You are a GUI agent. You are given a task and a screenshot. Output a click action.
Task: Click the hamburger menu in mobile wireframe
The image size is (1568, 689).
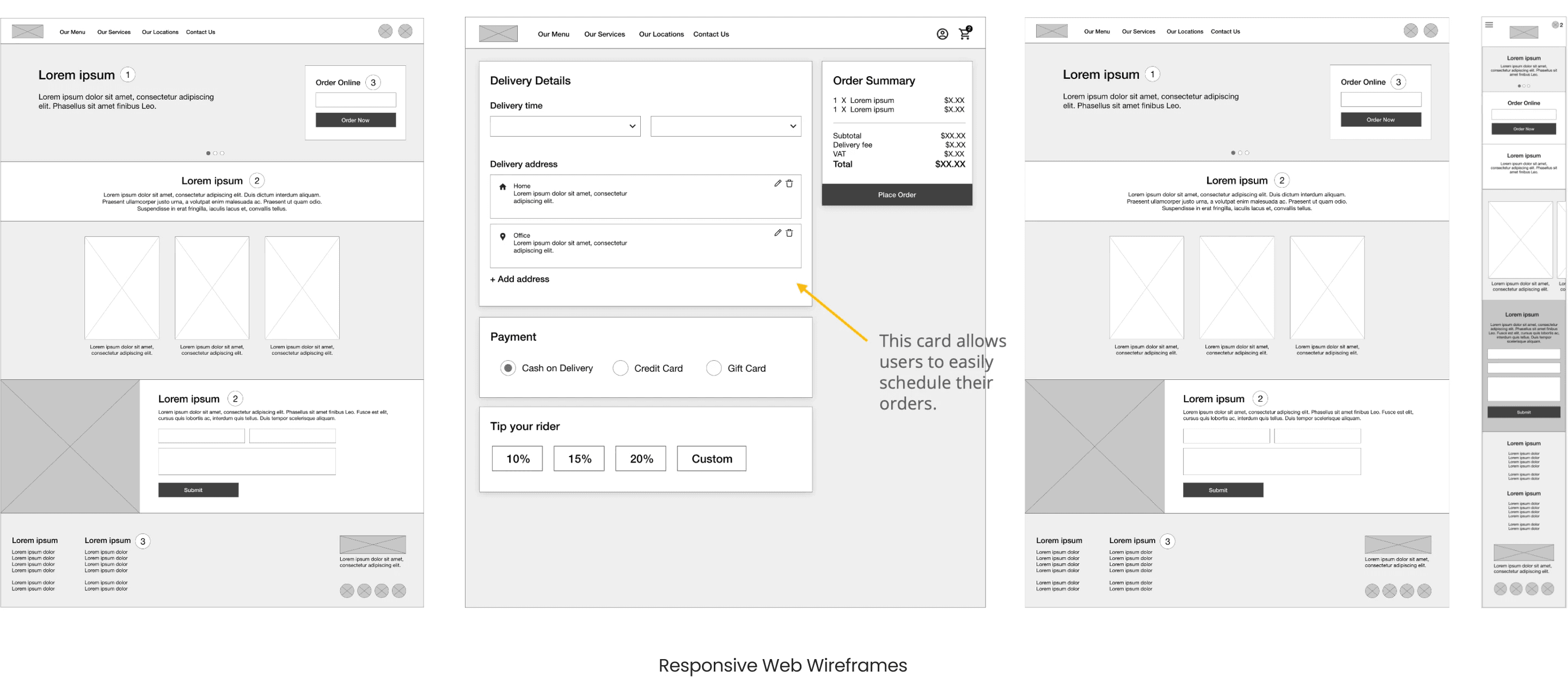pos(1489,25)
